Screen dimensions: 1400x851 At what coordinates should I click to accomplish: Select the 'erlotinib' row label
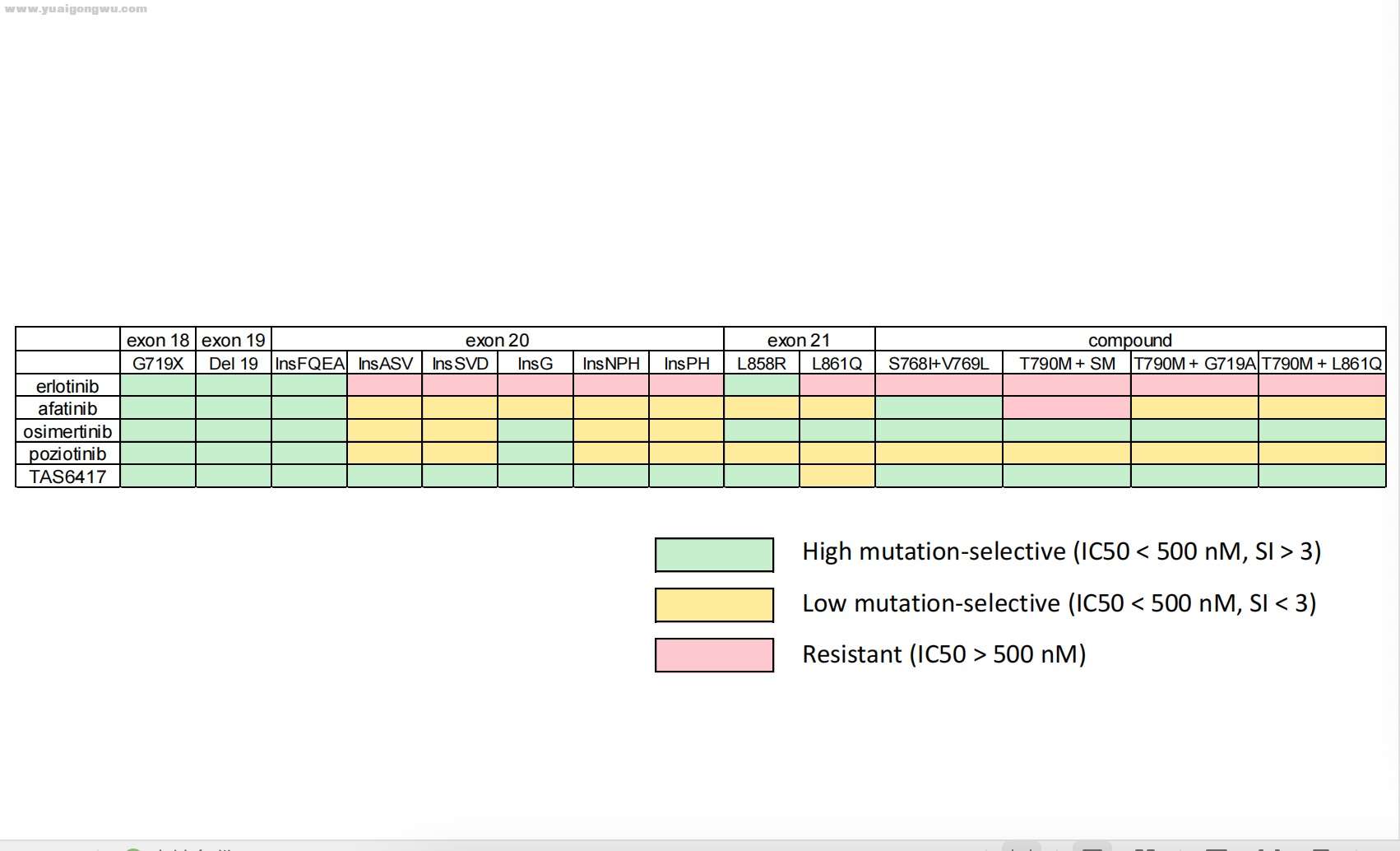tap(67, 386)
